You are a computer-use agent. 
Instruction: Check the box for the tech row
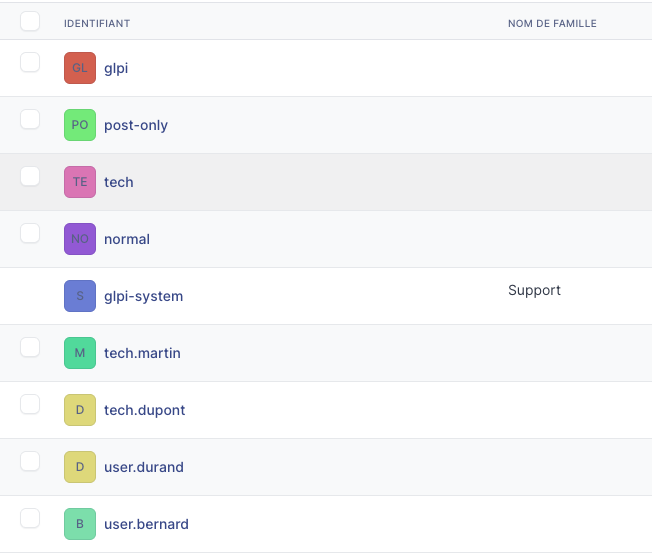pos(30,176)
